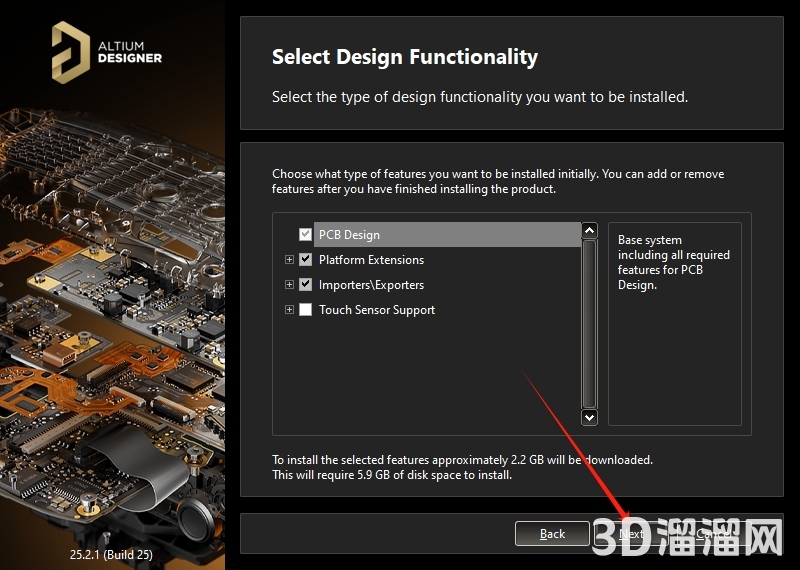The height and width of the screenshot is (570, 800).
Task: Select the Touch Sensor Support label
Action: (377, 310)
